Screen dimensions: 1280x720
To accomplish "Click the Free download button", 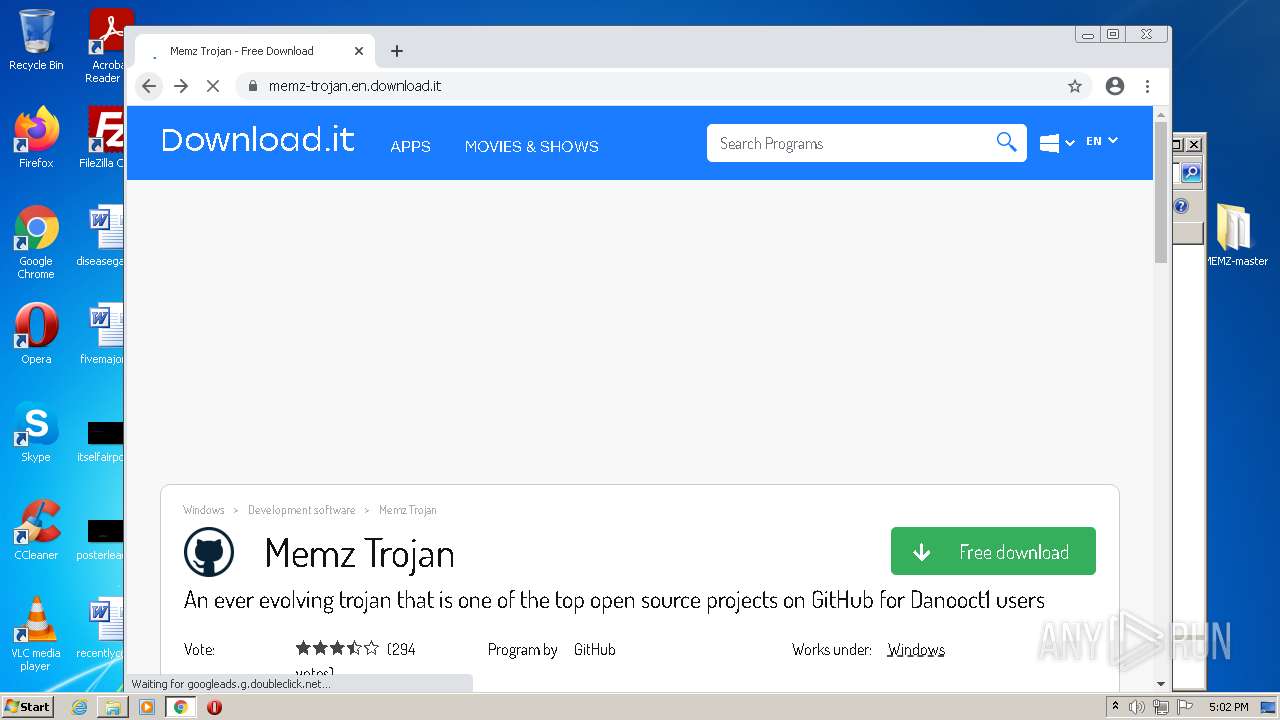I will (x=993, y=551).
